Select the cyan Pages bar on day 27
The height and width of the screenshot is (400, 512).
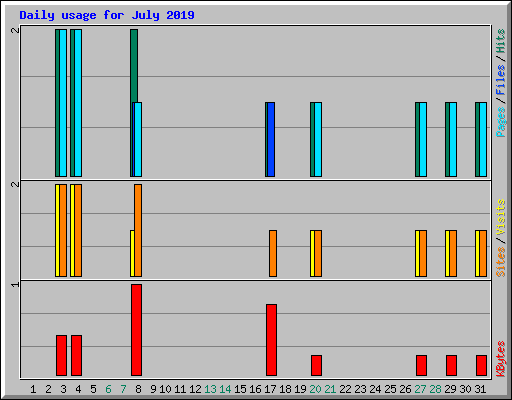[423, 139]
